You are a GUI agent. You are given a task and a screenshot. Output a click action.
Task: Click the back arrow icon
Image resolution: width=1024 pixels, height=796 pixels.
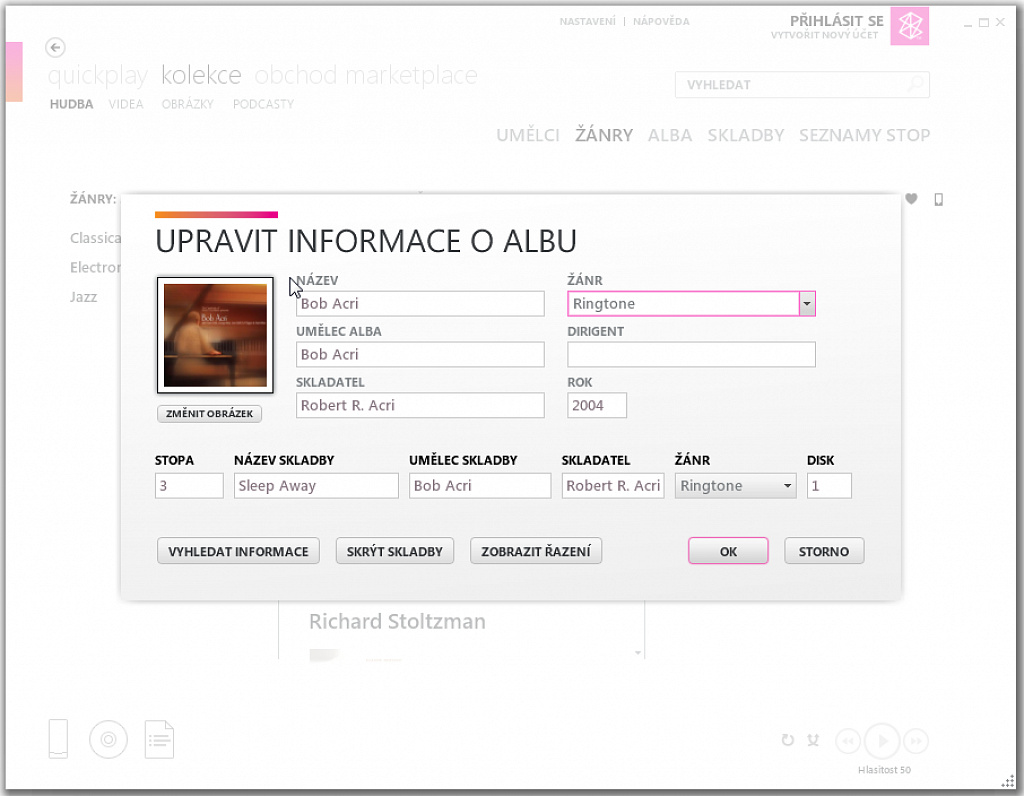(56, 48)
